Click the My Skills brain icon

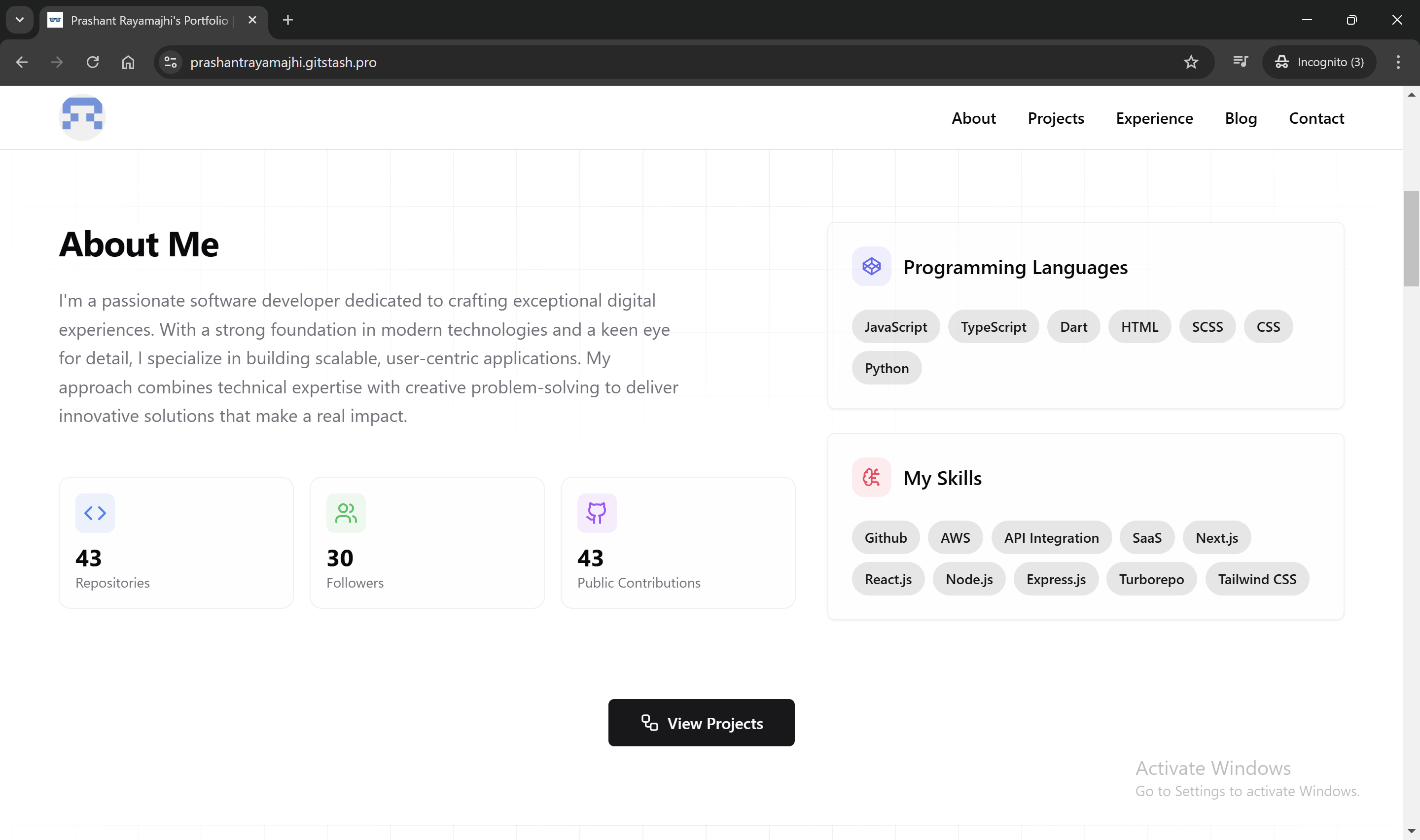point(871,477)
